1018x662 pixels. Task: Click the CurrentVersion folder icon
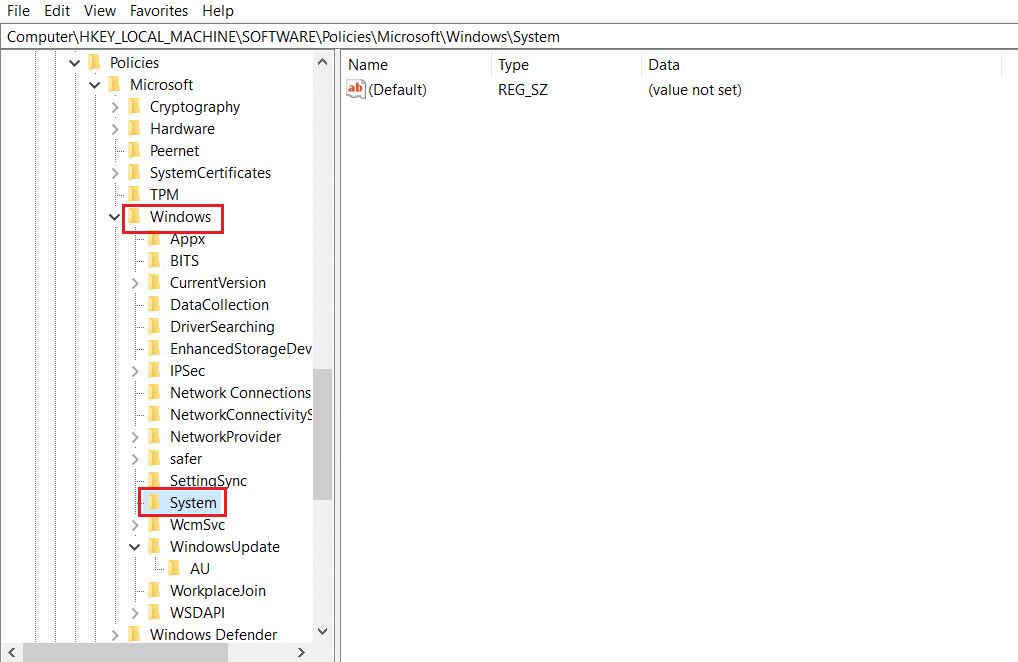(155, 282)
